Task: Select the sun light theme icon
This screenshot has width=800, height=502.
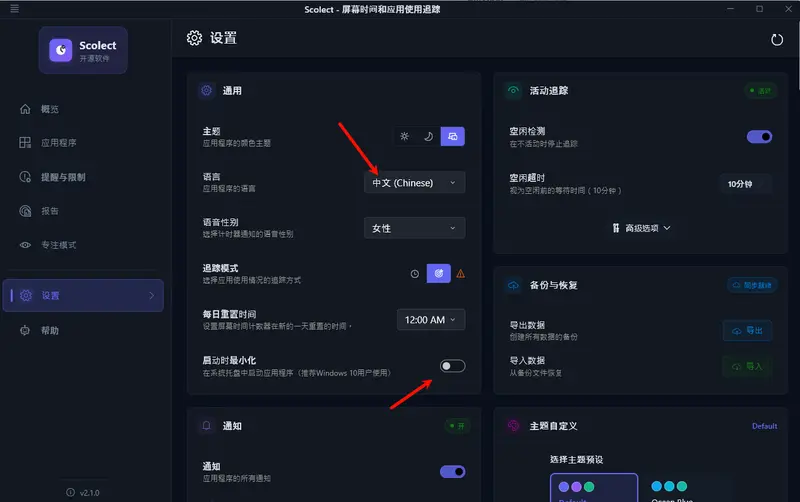Action: tap(405, 136)
